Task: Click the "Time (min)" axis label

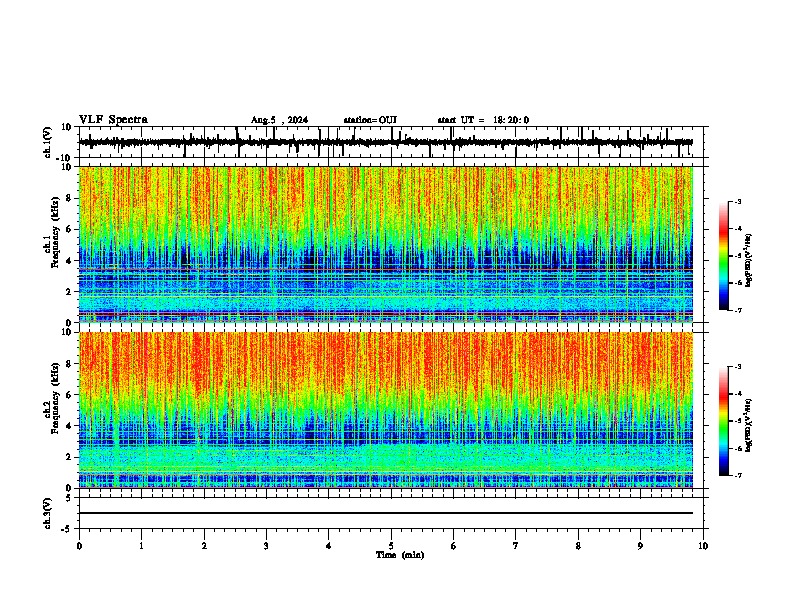Action: tap(400, 555)
